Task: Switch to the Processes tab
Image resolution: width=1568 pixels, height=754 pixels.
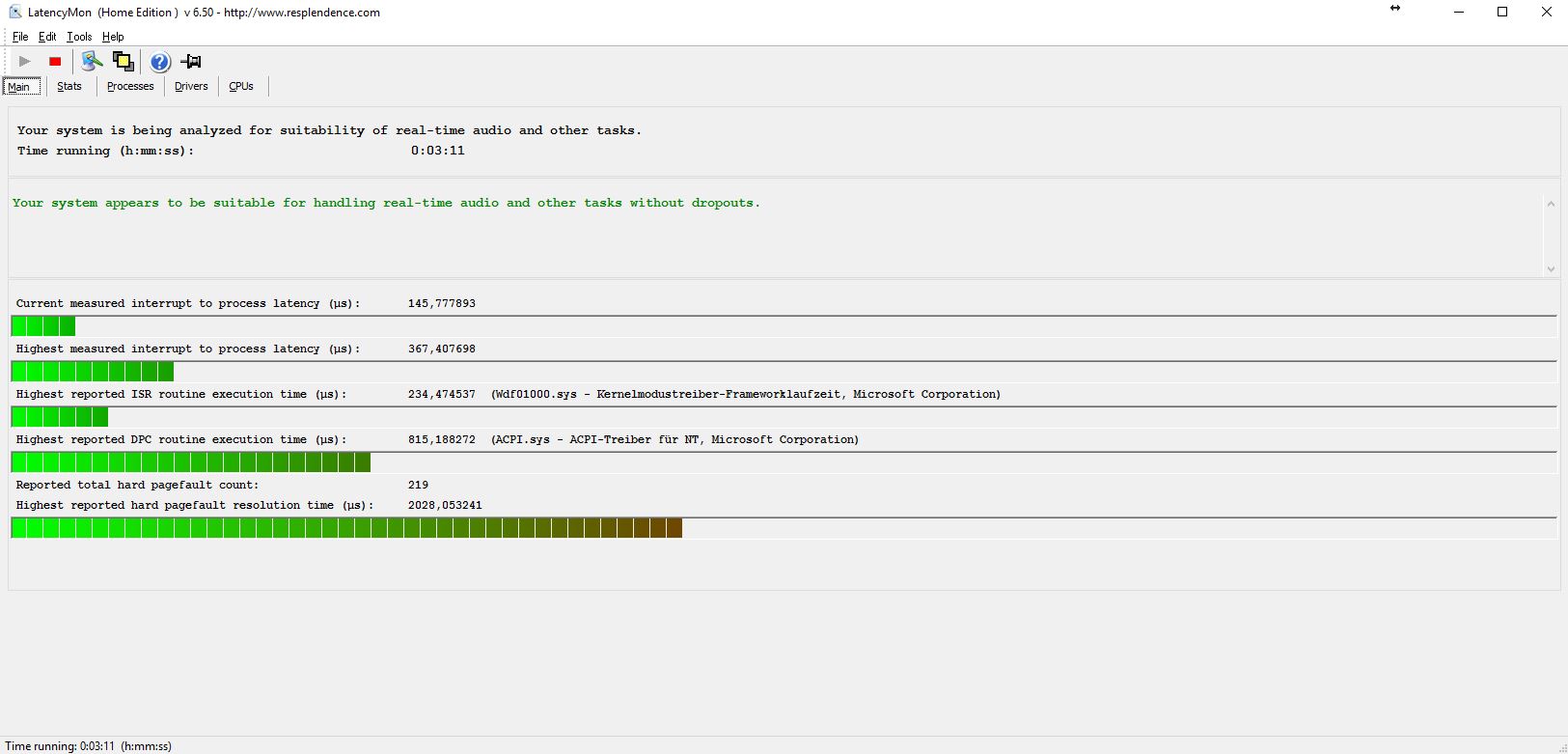Action: [x=130, y=86]
